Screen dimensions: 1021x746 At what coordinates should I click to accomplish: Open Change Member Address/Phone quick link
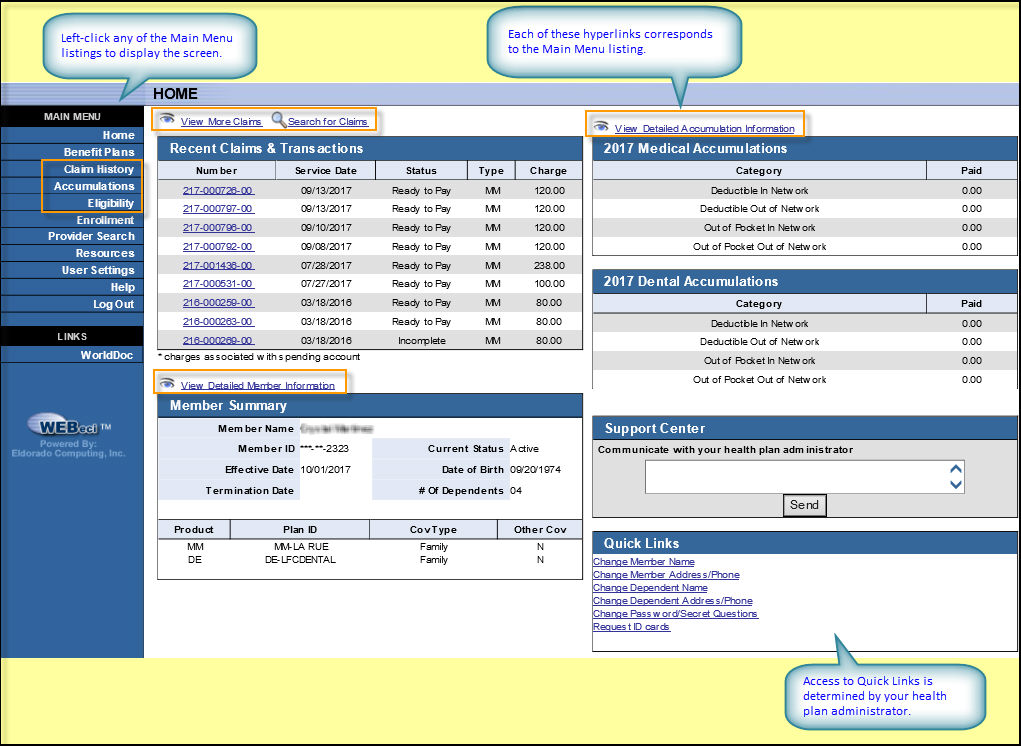(666, 575)
